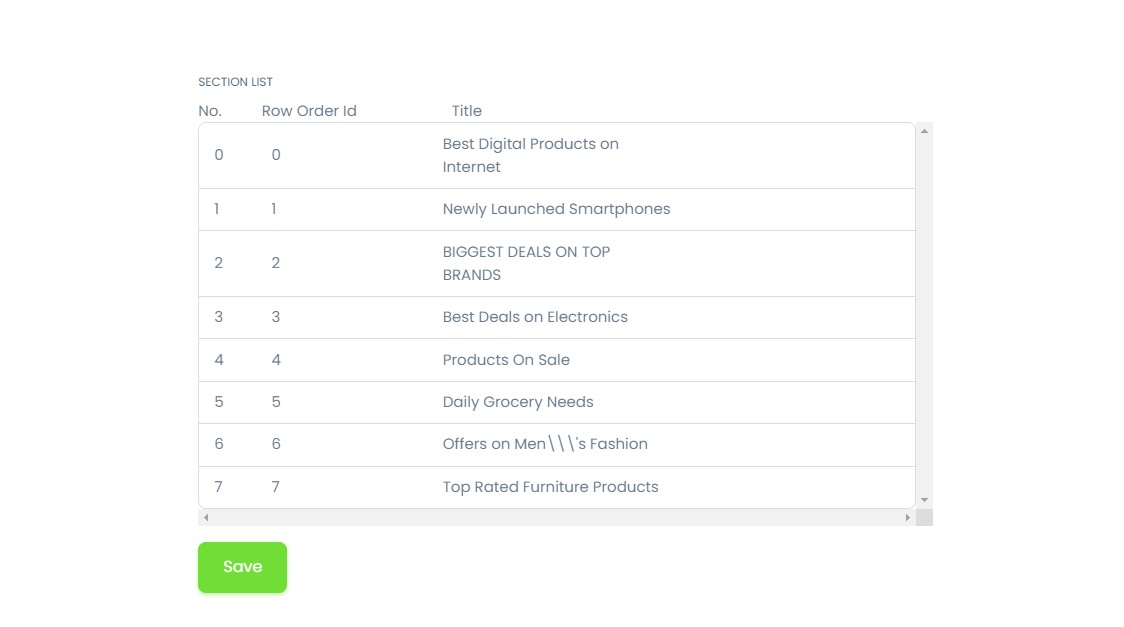The image size is (1124, 627).
Task: Click the section list scroll-up arrow
Action: coord(924,131)
